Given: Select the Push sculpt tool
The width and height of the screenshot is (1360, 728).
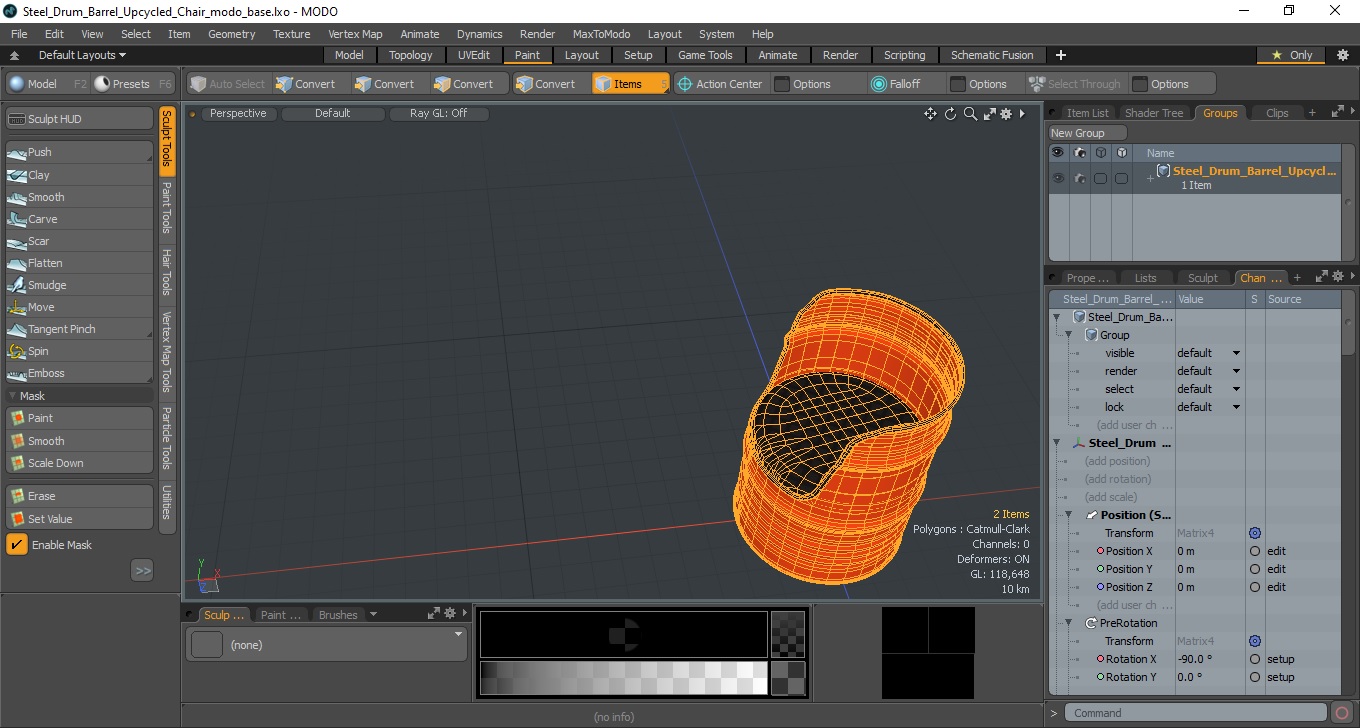Looking at the screenshot, I should click(x=80, y=152).
